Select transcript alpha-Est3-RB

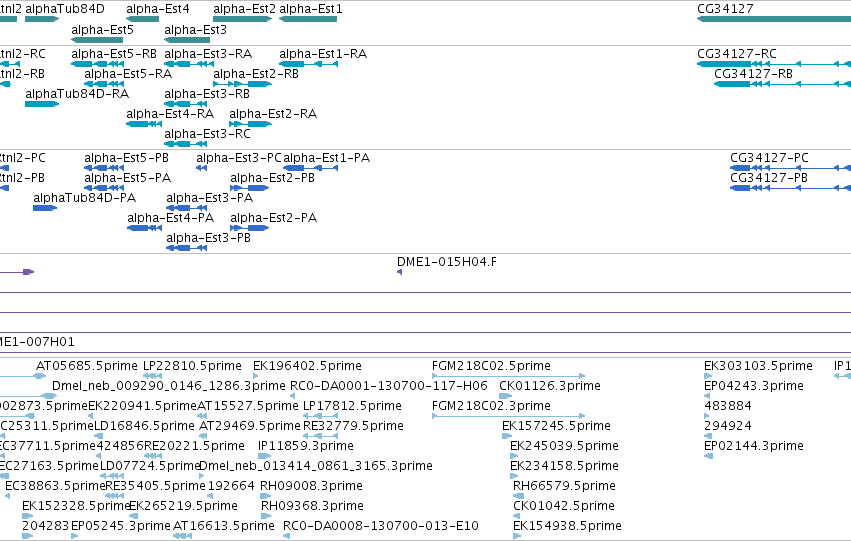click(186, 104)
